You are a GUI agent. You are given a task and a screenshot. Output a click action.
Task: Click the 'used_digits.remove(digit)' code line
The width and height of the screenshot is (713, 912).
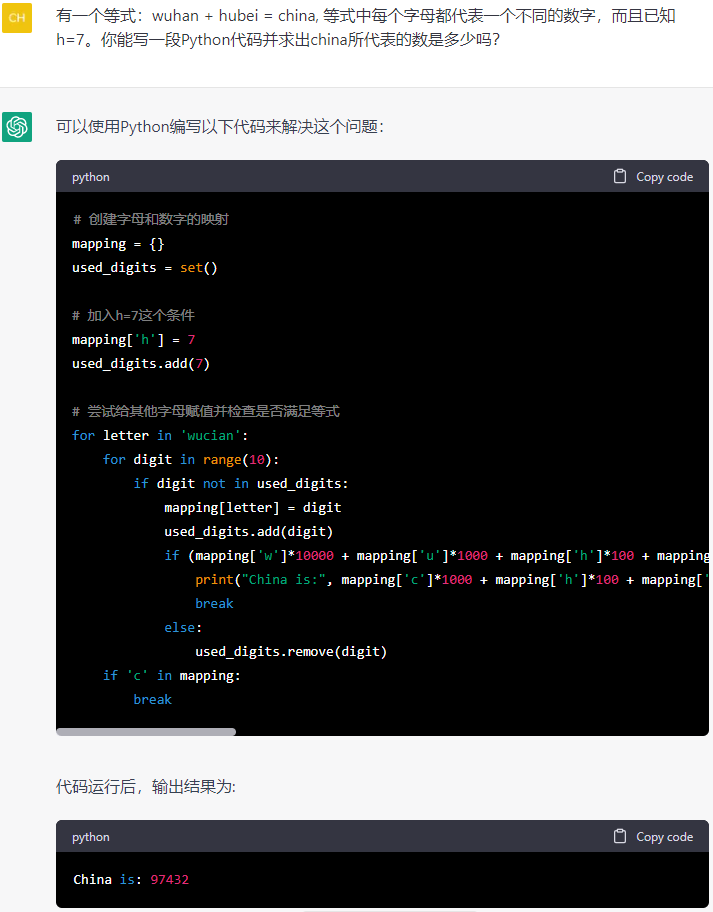coord(291,651)
